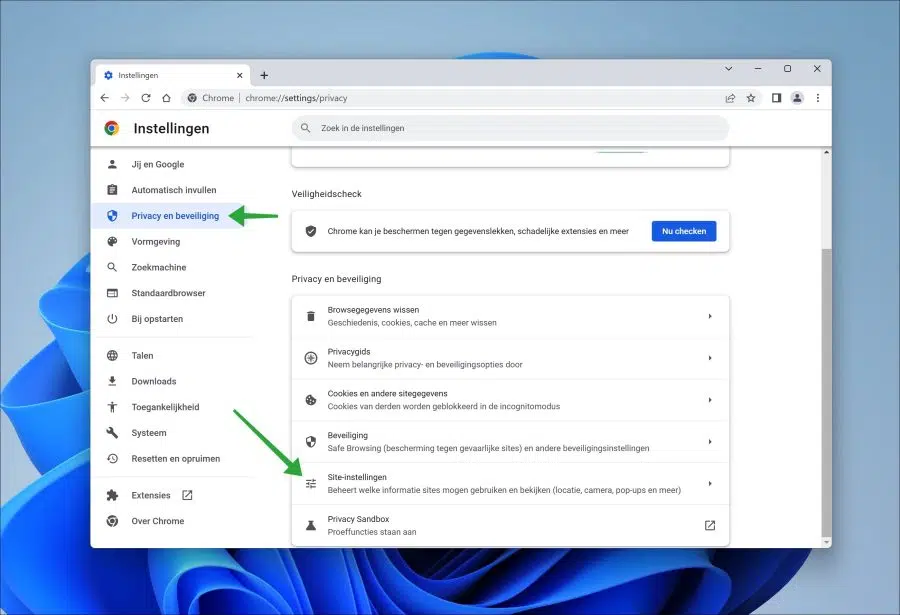The image size is (900, 615).
Task: Open 'Automatisch invullen' section
Action: (172, 190)
